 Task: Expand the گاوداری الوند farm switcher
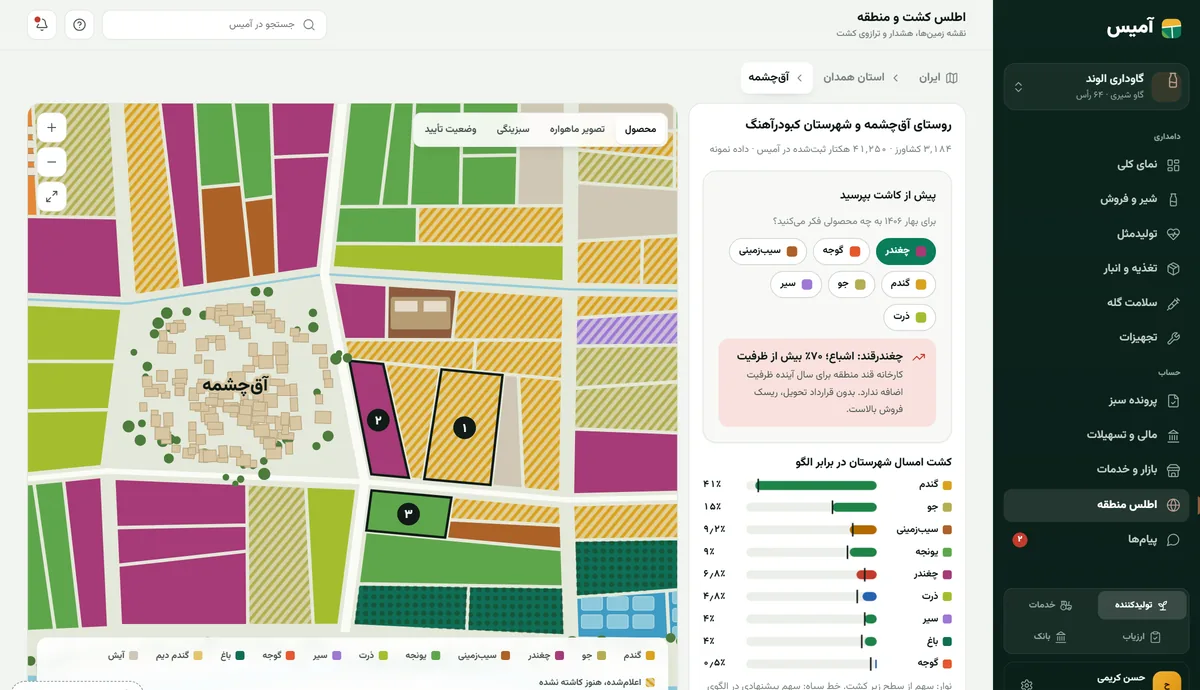[1097, 86]
